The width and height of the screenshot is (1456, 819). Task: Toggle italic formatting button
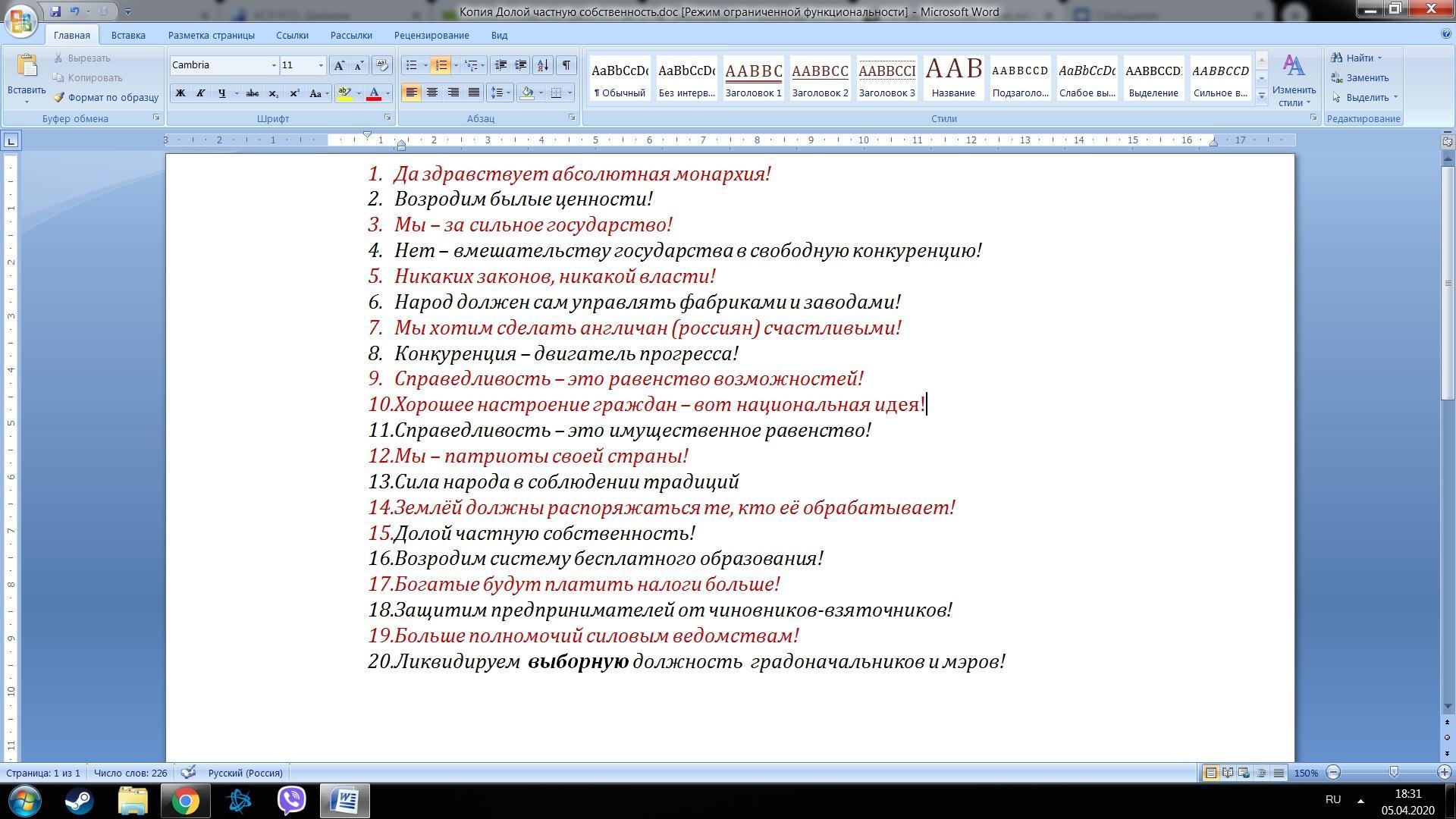pos(200,93)
